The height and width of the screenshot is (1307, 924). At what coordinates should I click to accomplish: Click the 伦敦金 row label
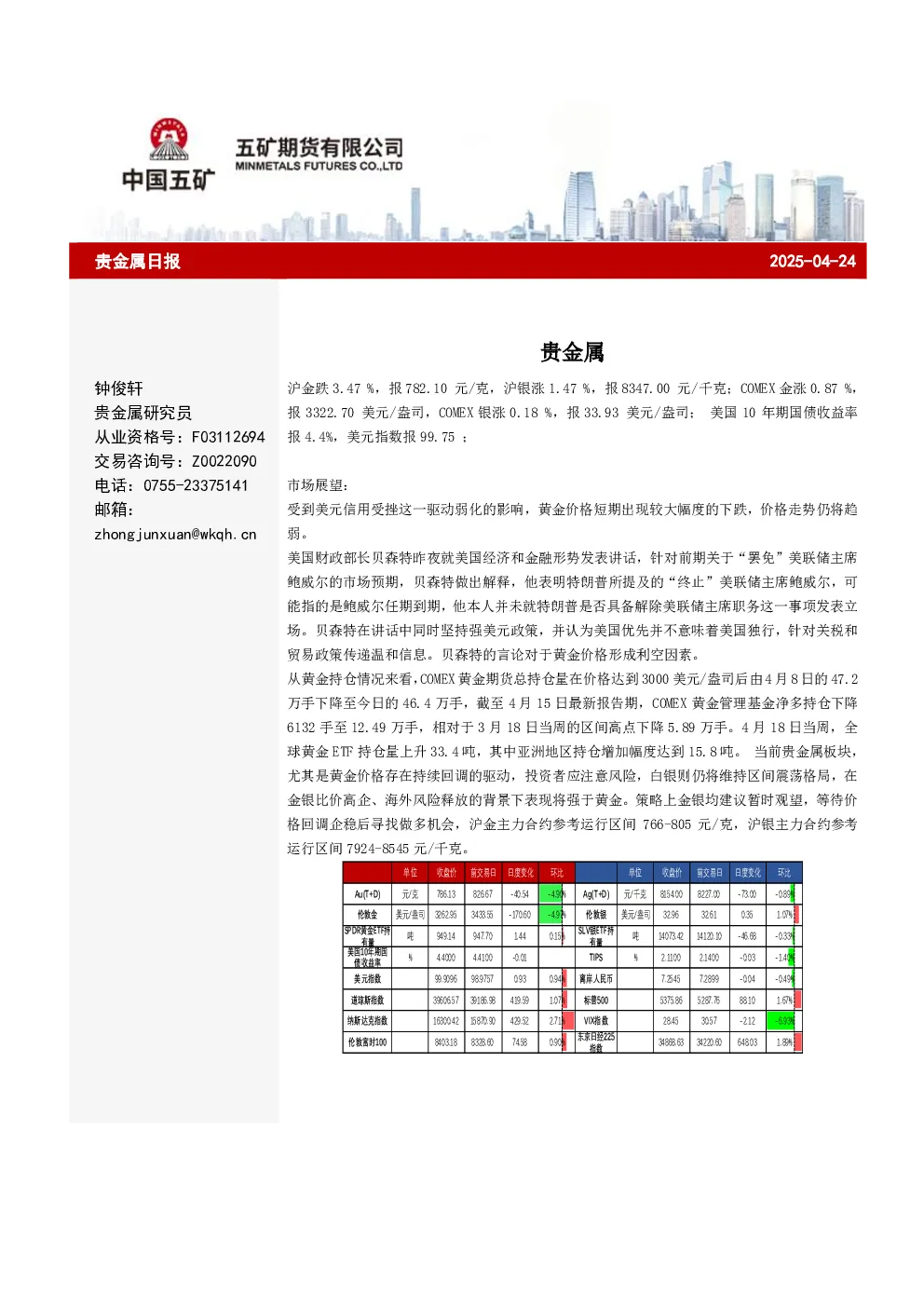tap(367, 915)
